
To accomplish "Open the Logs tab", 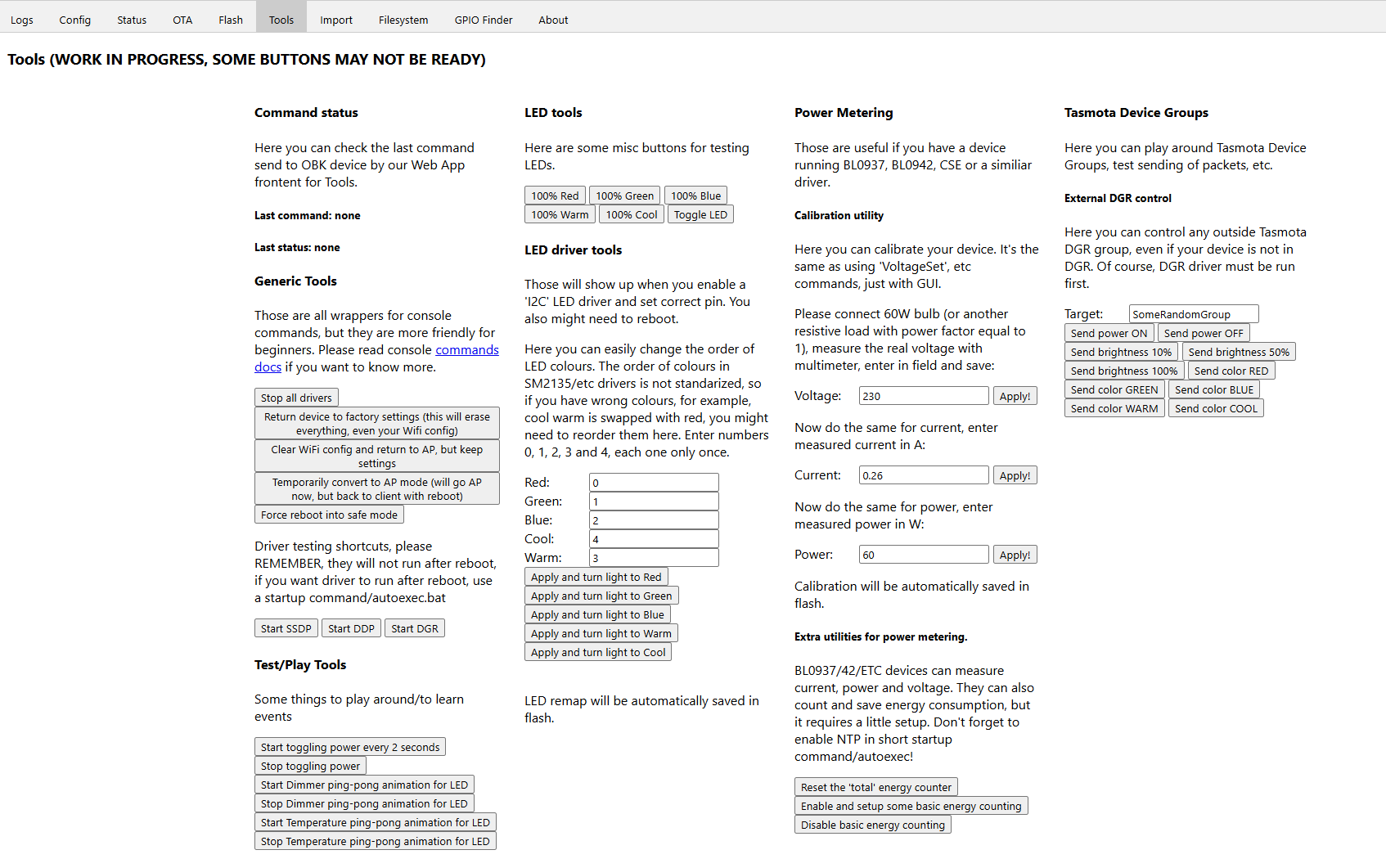I will [x=22, y=20].
